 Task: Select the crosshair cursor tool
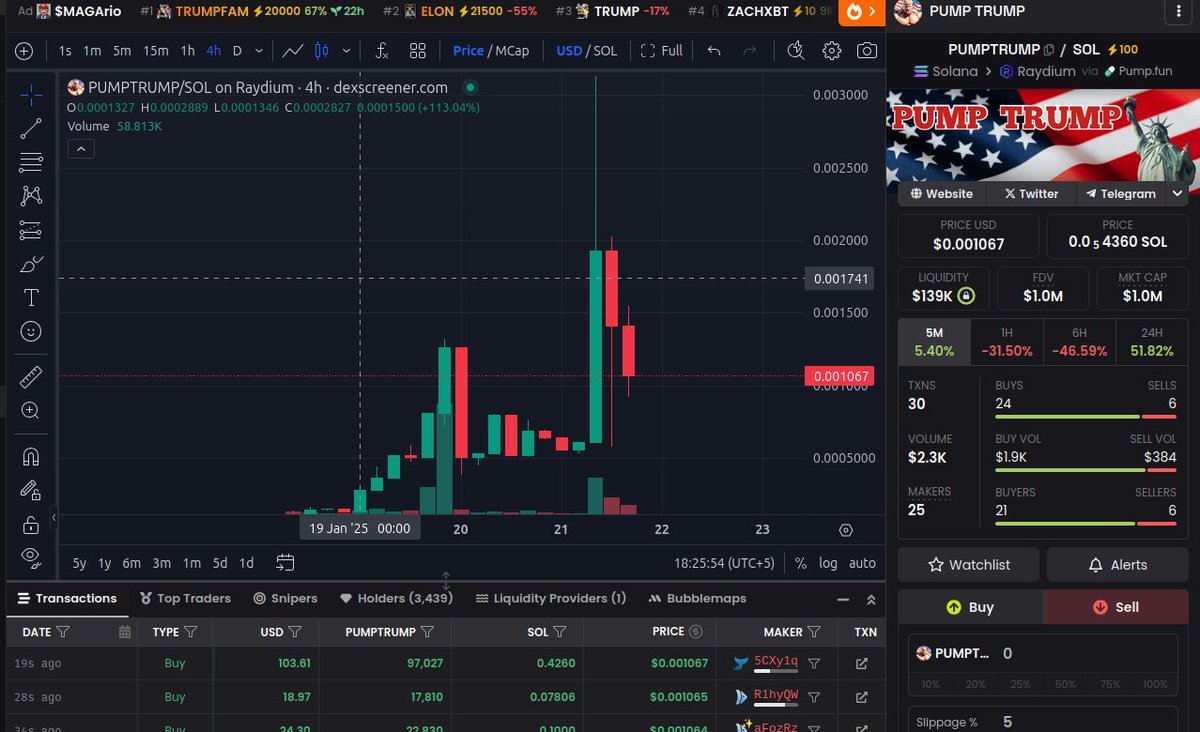pyautogui.click(x=30, y=95)
